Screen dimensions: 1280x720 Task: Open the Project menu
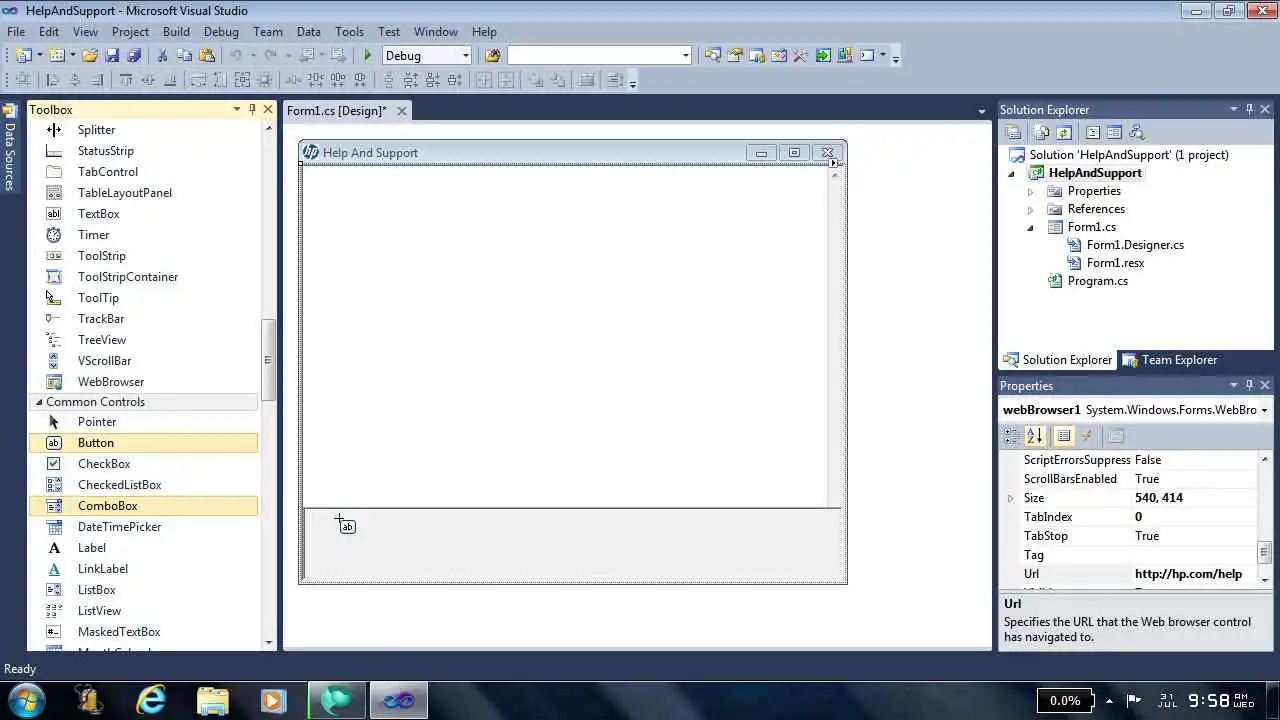pos(130,32)
